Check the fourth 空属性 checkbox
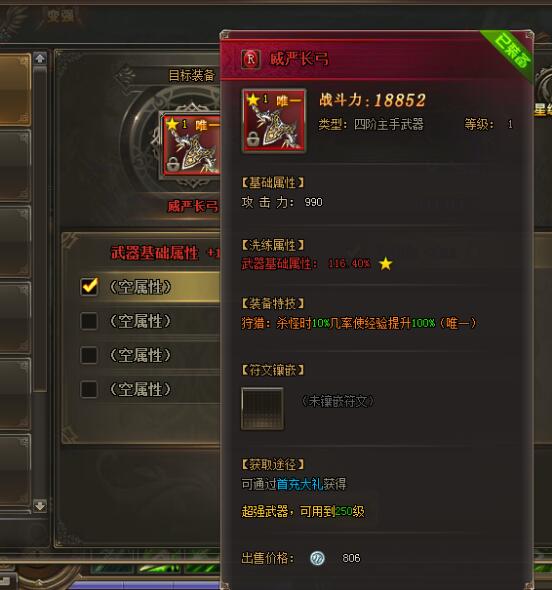552x590 pixels. 89,389
